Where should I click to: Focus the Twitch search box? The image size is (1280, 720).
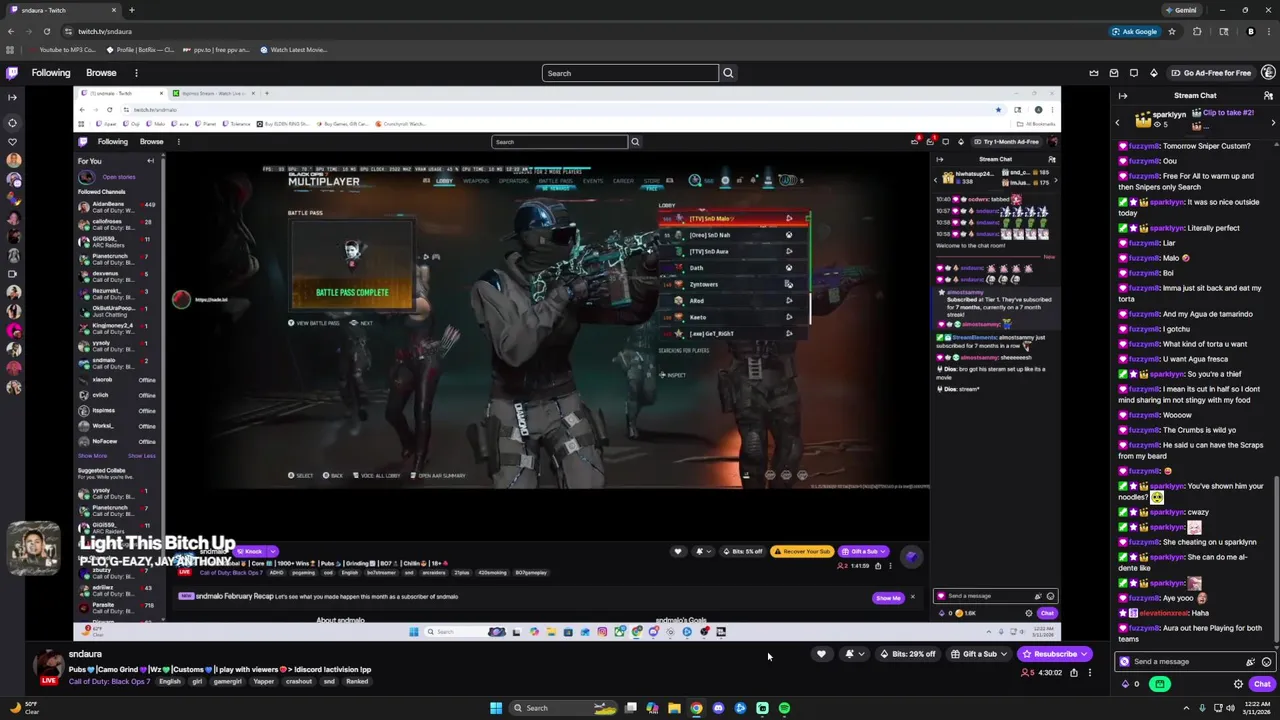(x=630, y=73)
